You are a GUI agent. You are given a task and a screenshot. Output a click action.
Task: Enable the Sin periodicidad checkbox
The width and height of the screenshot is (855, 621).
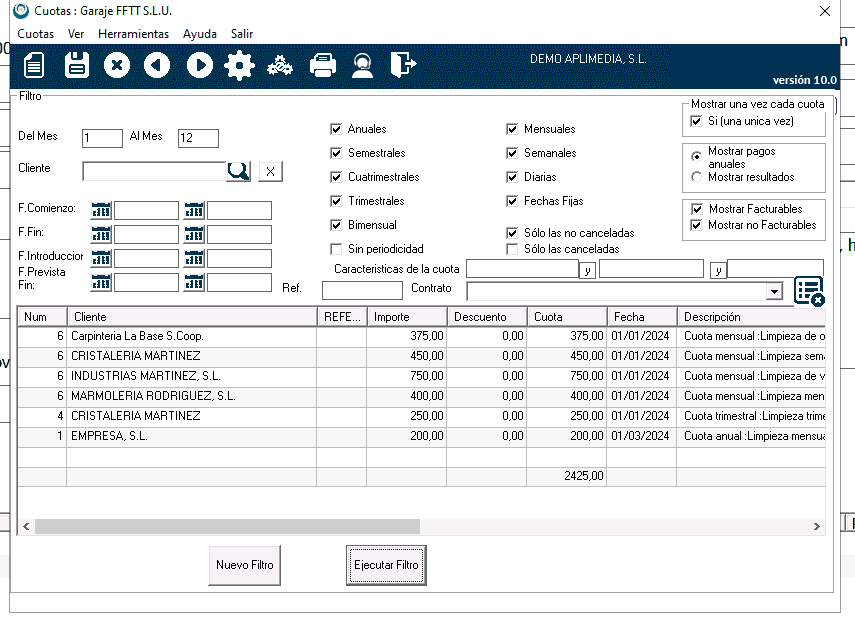[x=337, y=248]
